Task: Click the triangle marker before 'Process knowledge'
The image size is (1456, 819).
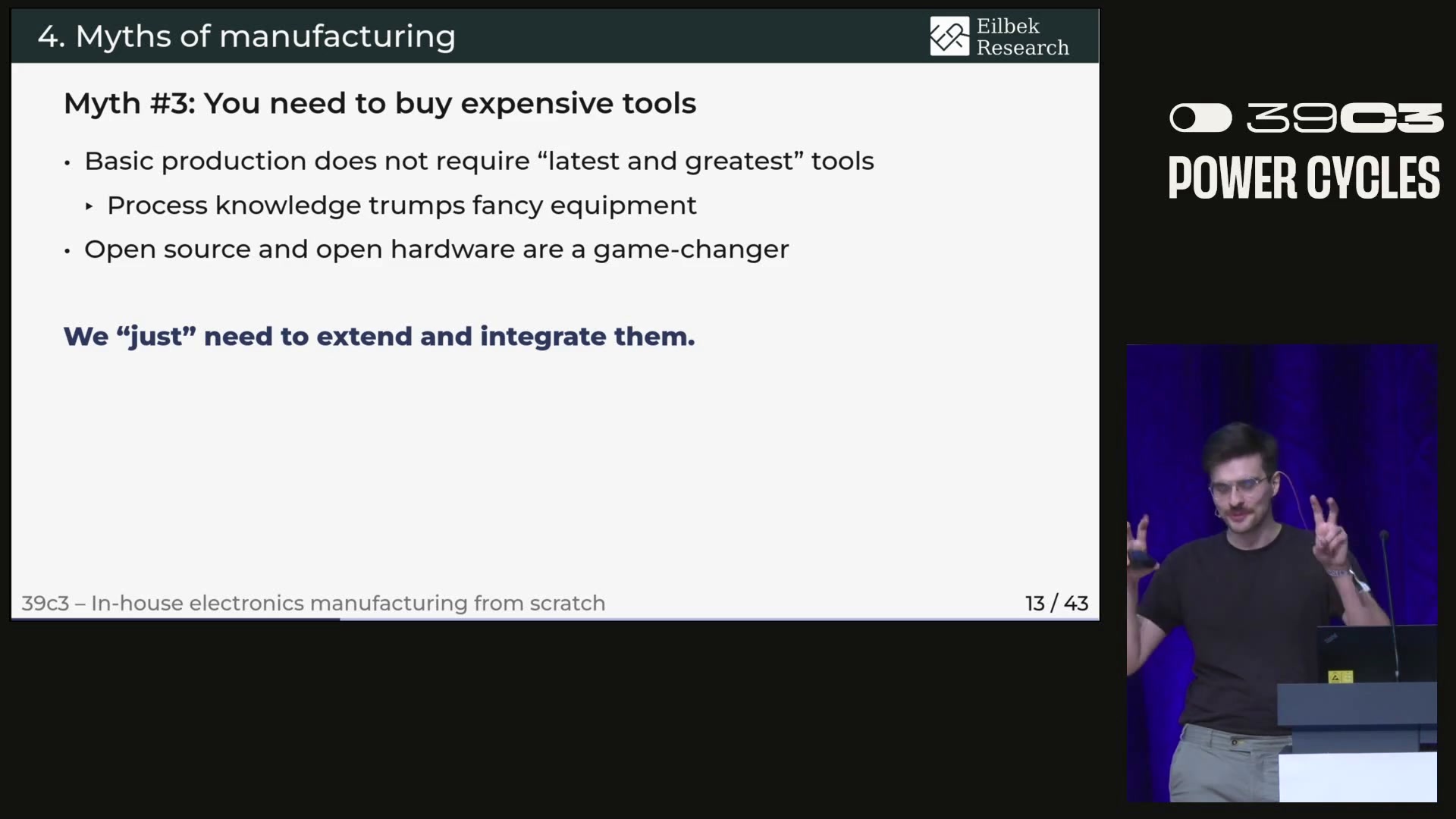Action: pos(89,206)
